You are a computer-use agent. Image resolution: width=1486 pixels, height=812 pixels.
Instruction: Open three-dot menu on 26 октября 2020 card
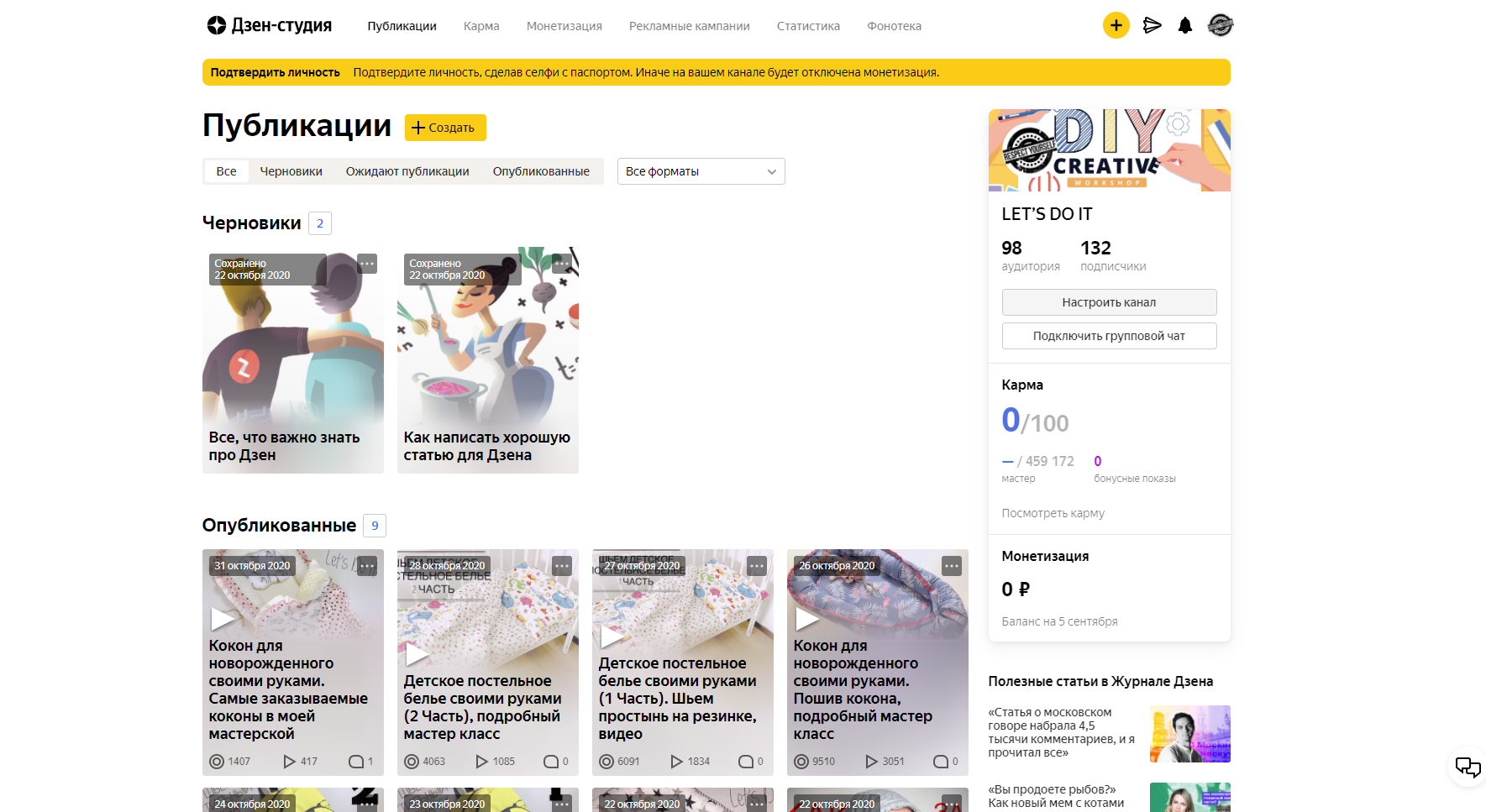point(952,566)
